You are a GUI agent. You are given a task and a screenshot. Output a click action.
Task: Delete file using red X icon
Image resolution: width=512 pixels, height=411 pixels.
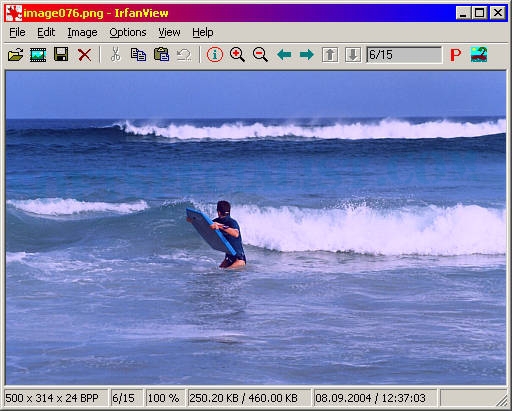pyautogui.click(x=84, y=55)
